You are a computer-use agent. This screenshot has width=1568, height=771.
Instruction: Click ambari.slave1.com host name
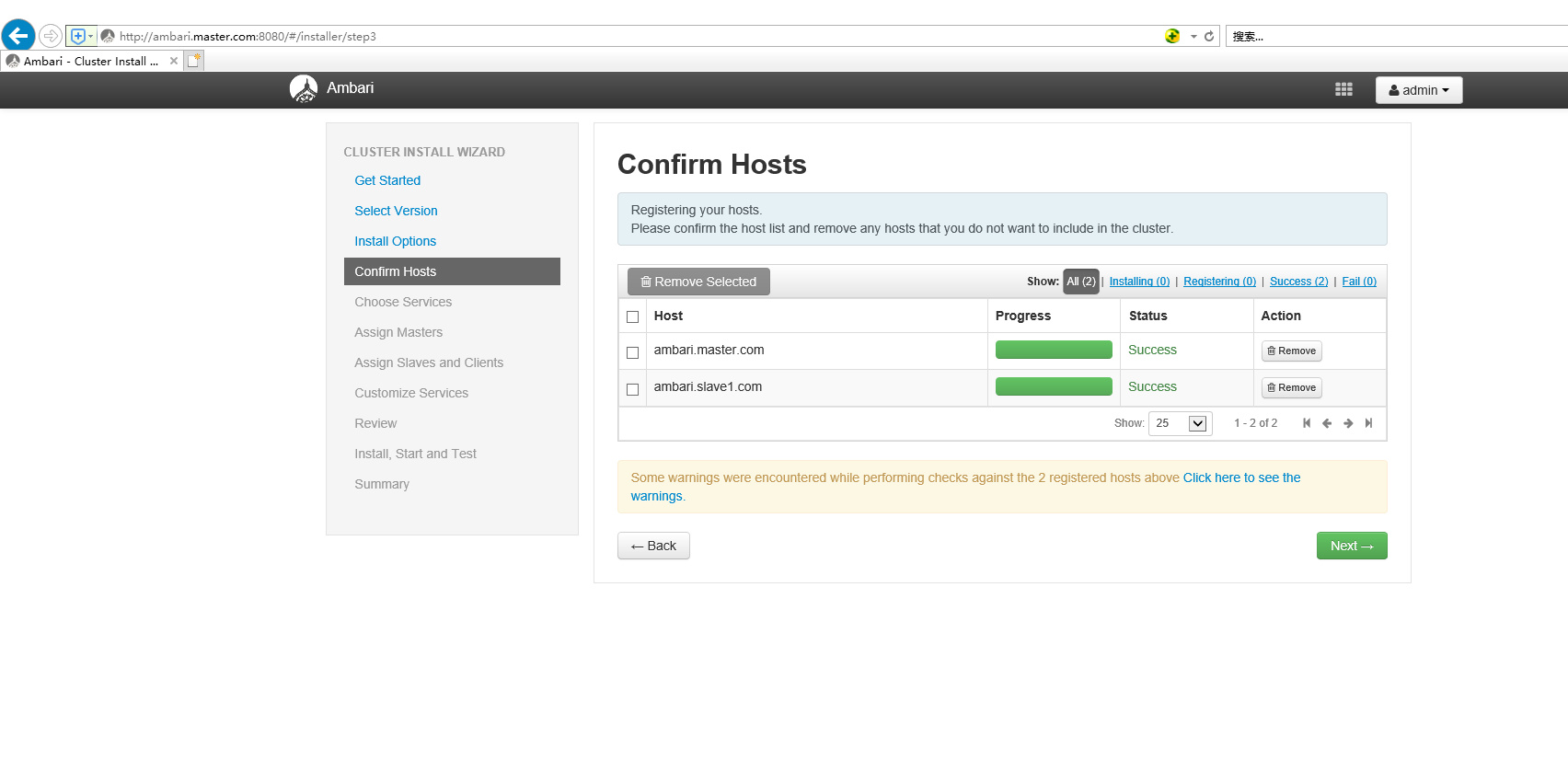point(708,386)
